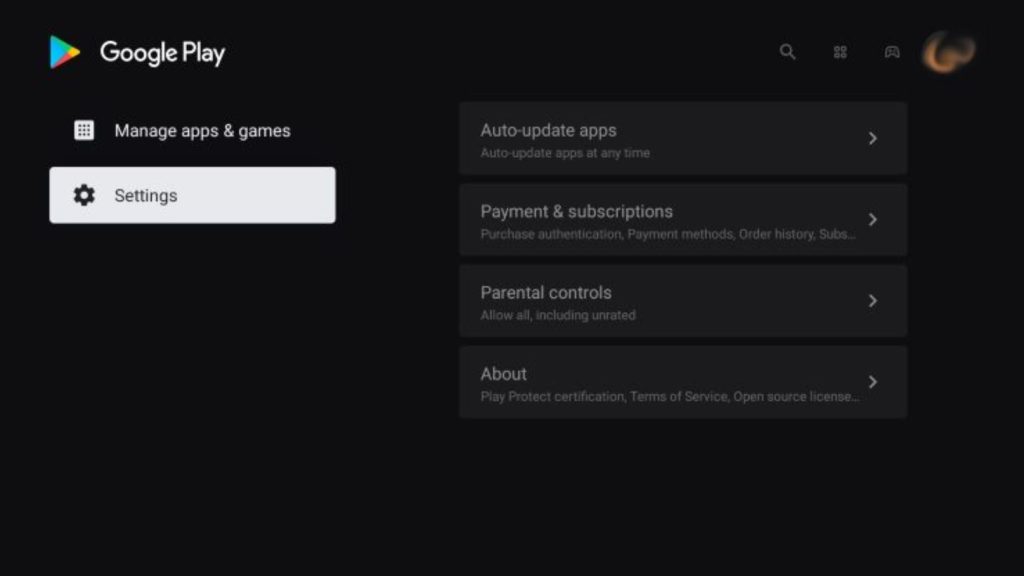Image resolution: width=1024 pixels, height=576 pixels.
Task: Open Parental controls setting title
Action: tap(546, 293)
